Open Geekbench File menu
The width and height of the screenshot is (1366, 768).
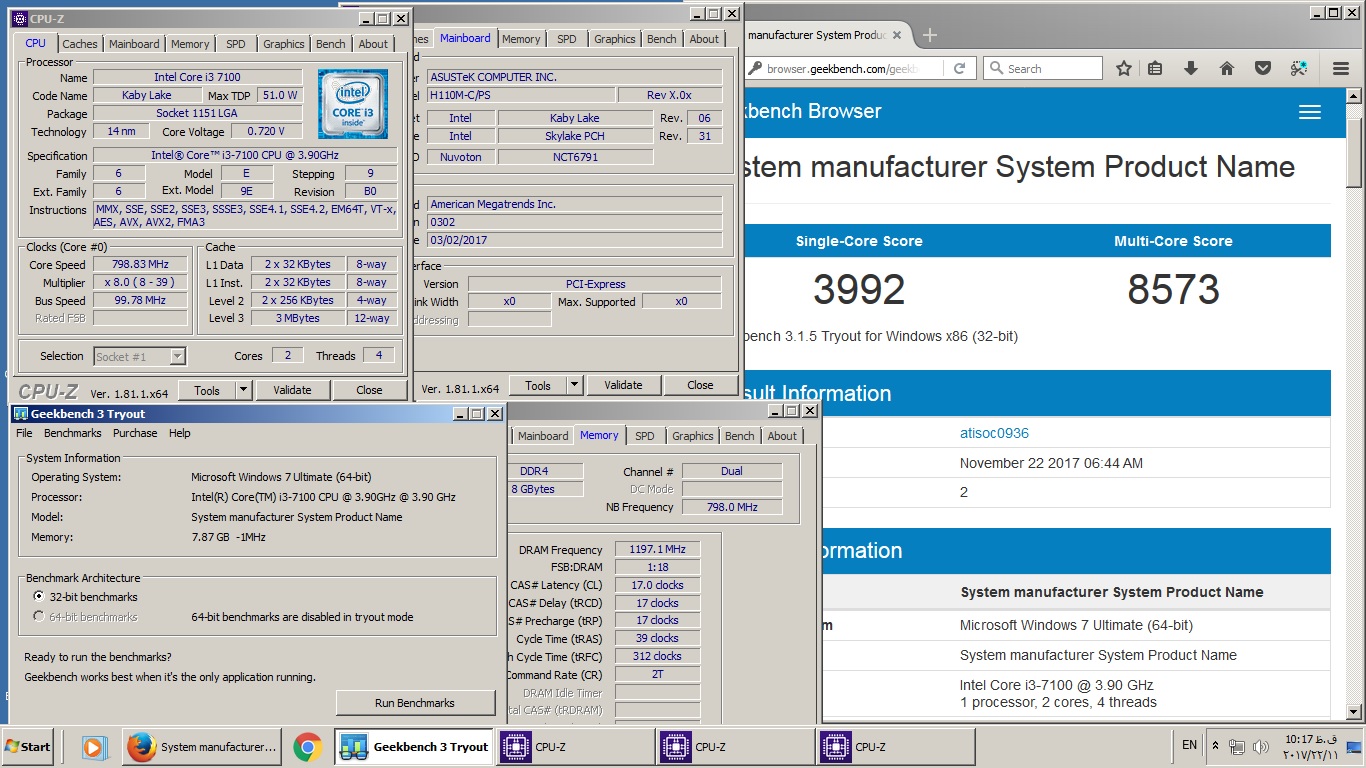tap(24, 433)
